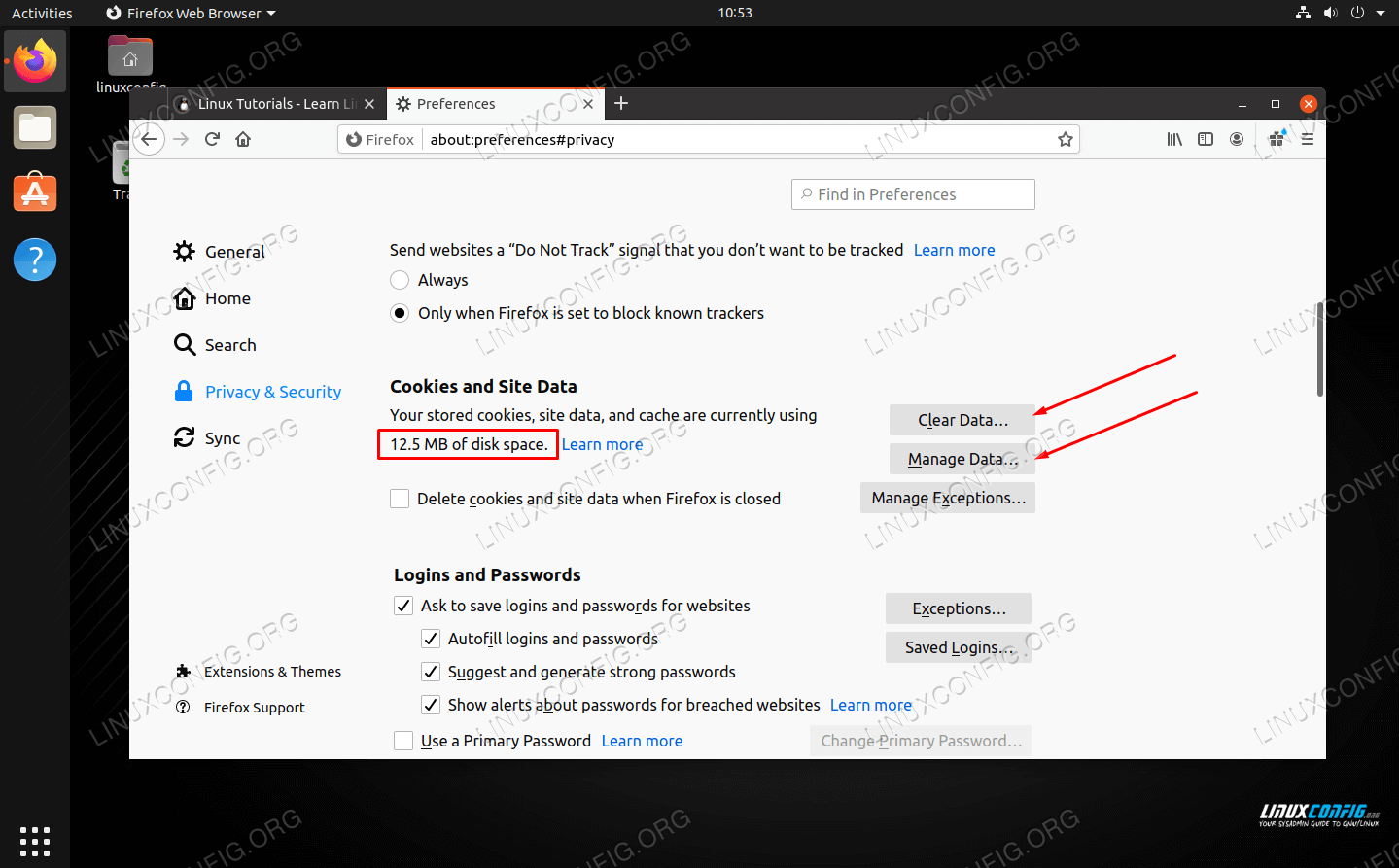Image resolution: width=1399 pixels, height=868 pixels.
Task: Open Home preferences category
Action: coord(212,298)
